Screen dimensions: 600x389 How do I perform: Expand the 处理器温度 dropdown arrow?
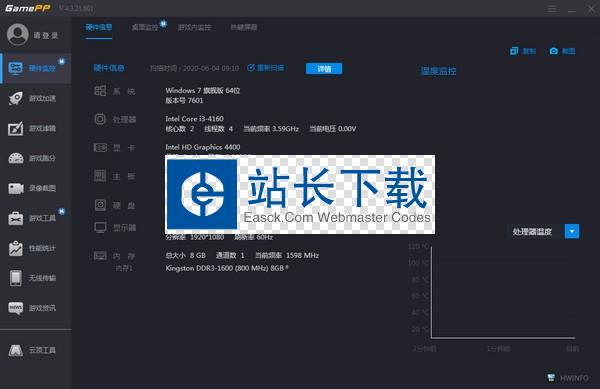(x=572, y=231)
